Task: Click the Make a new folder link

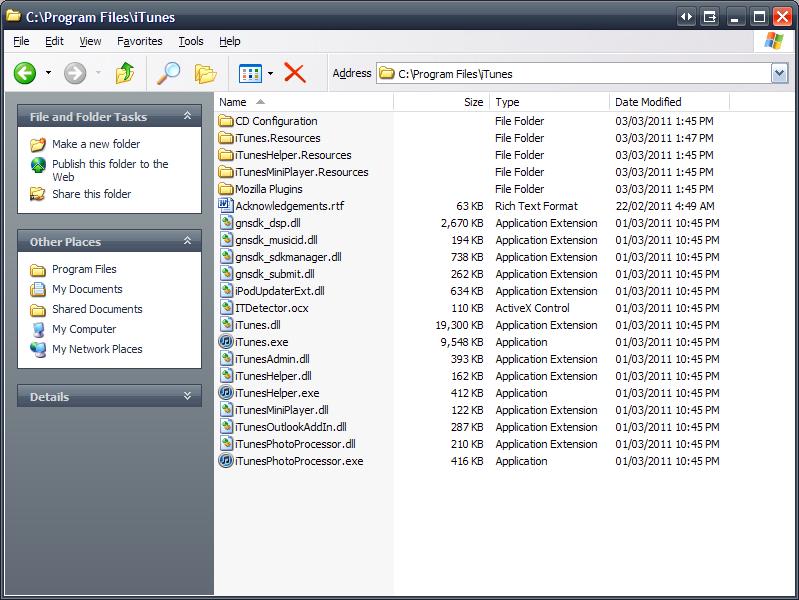Action: pos(96,144)
